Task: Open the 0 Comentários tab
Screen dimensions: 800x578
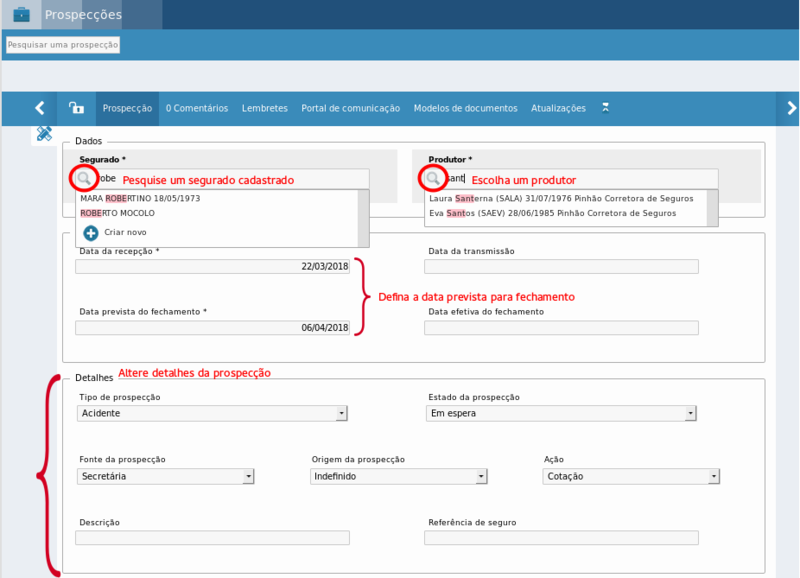Action: click(x=197, y=108)
